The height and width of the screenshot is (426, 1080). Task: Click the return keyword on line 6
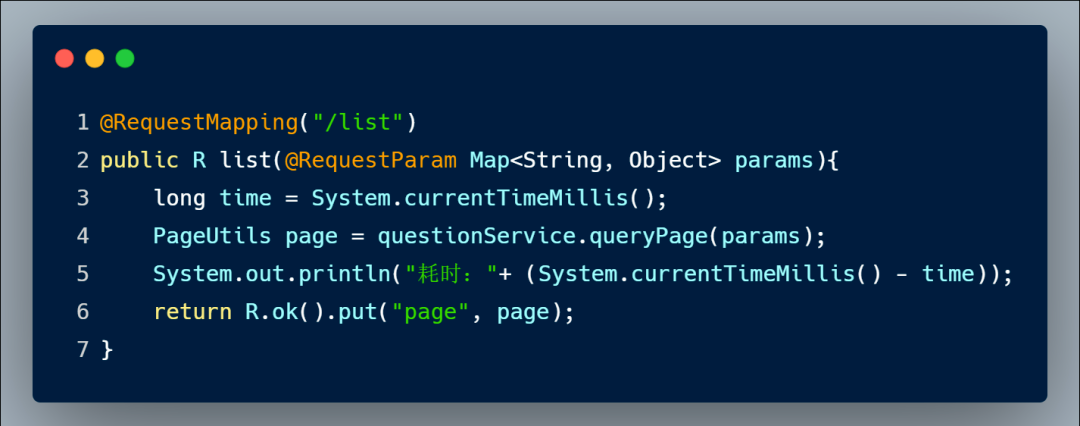tap(192, 312)
